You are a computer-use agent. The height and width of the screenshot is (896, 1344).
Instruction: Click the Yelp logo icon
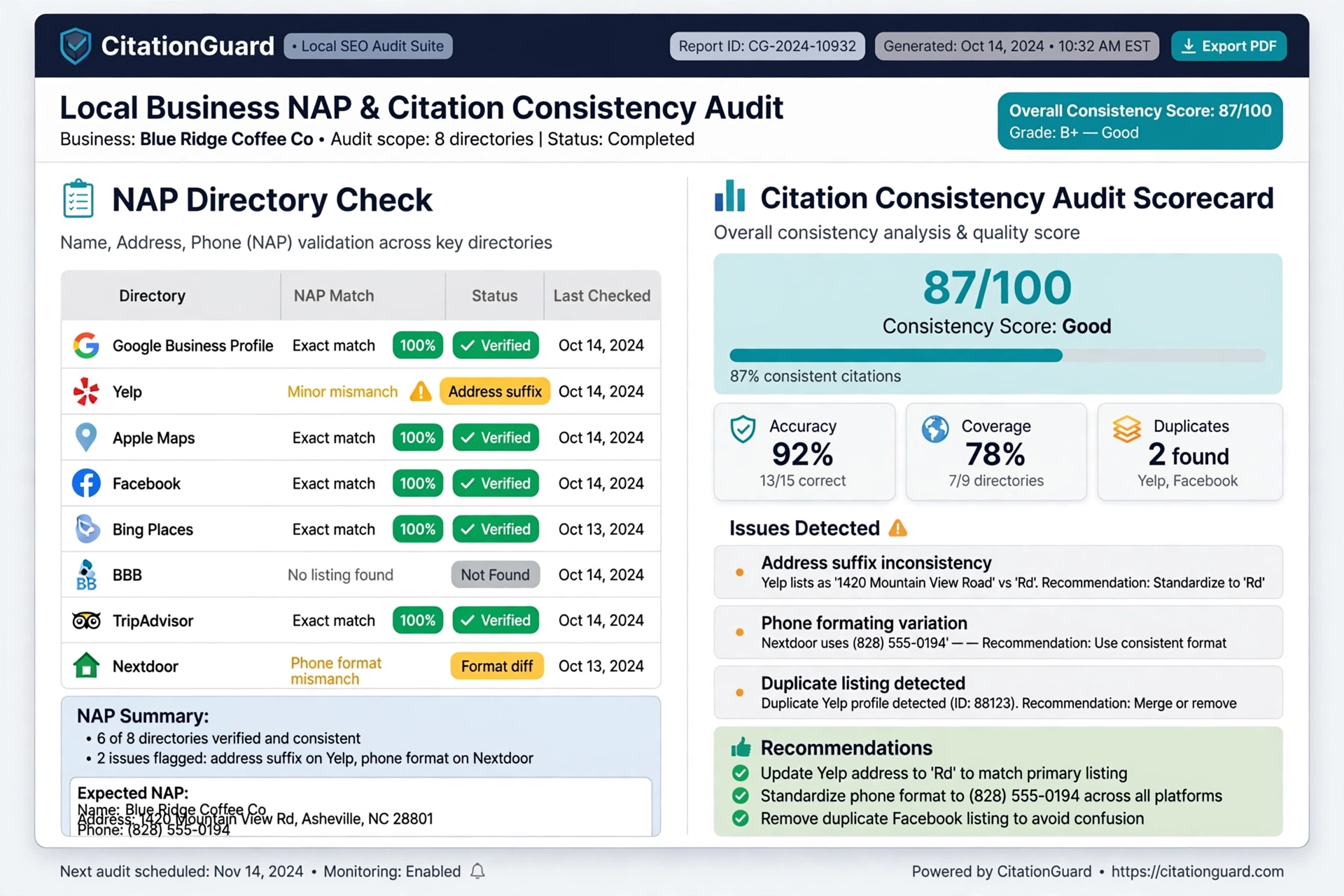(x=86, y=391)
